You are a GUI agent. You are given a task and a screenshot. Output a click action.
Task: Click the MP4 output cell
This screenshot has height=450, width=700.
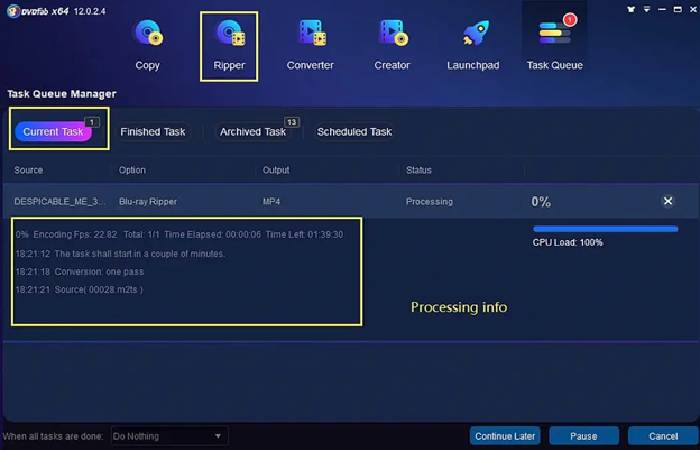[271, 201]
